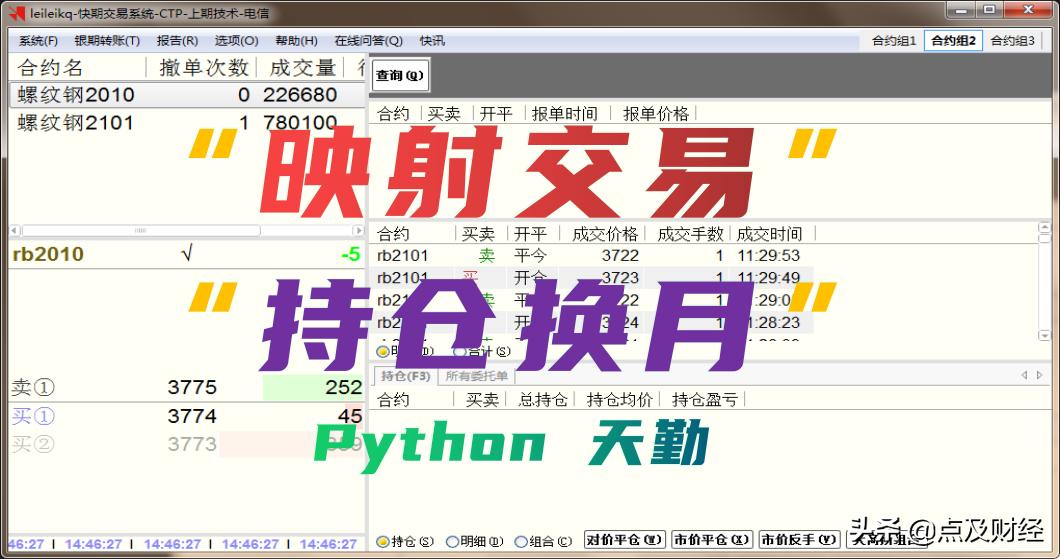Click the 市价平仓 button
This screenshot has width=1060, height=560.
(x=712, y=540)
